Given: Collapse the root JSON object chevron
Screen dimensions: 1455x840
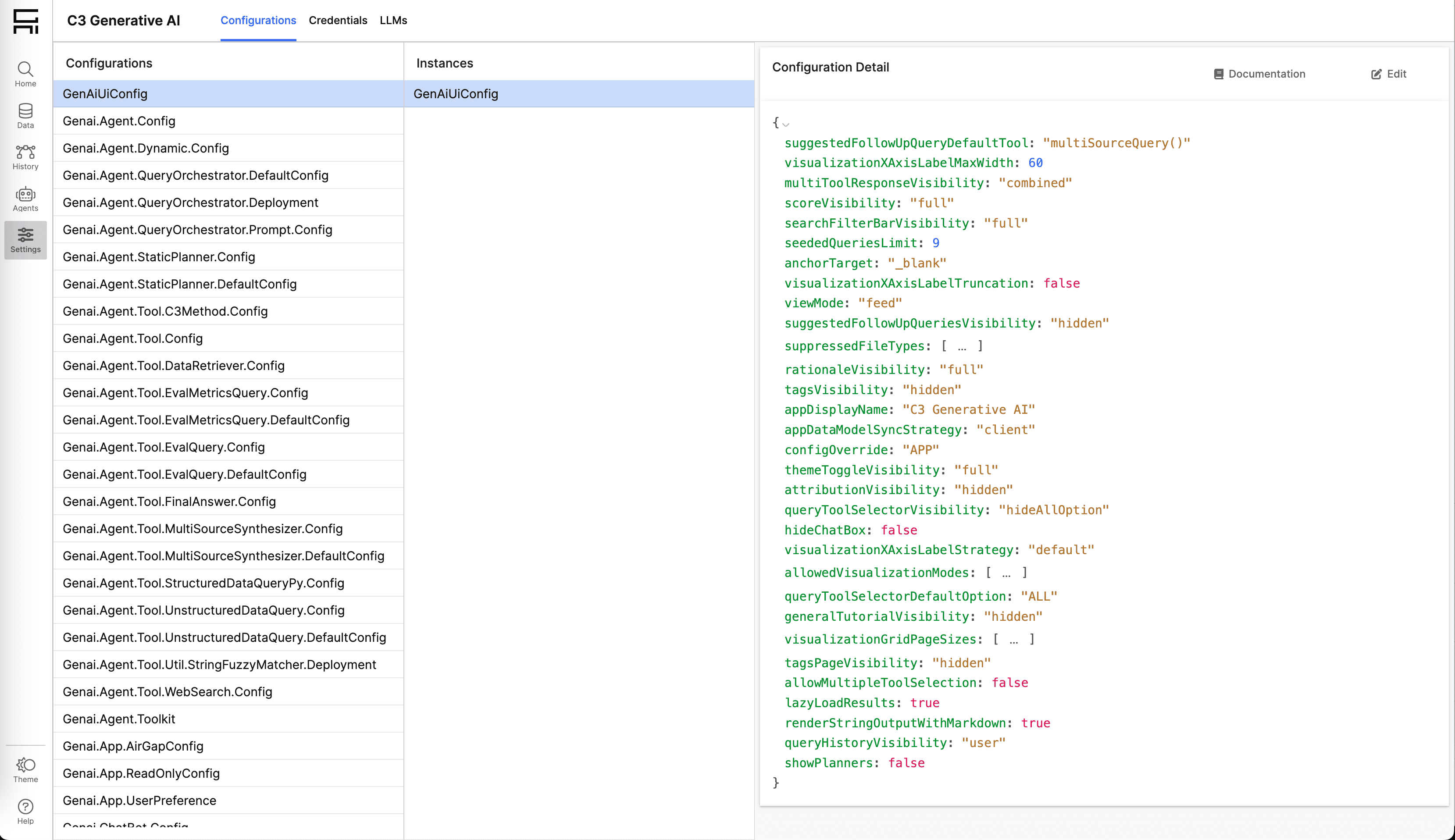Looking at the screenshot, I should pos(786,124).
